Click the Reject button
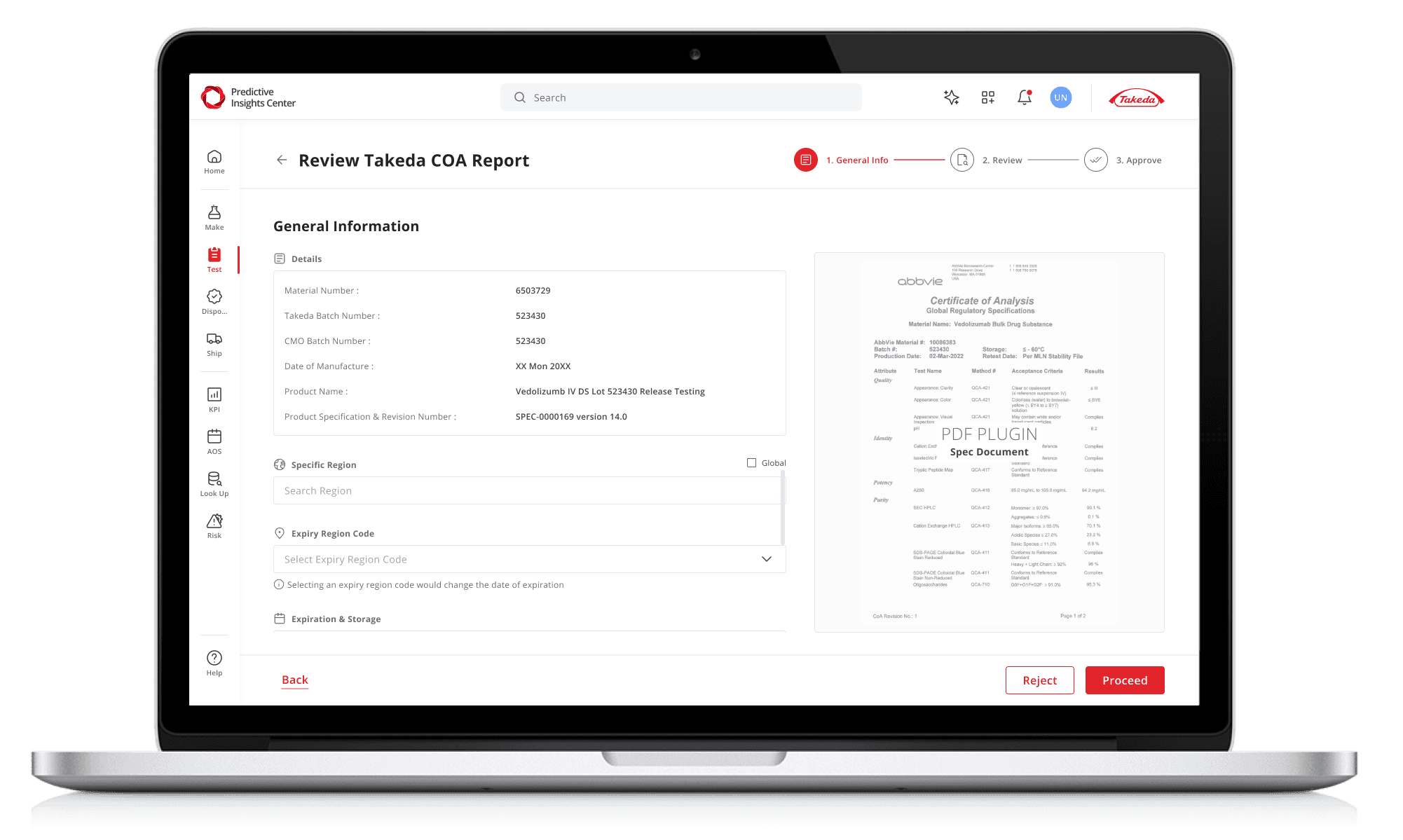The height and width of the screenshot is (840, 1403). tap(1039, 680)
